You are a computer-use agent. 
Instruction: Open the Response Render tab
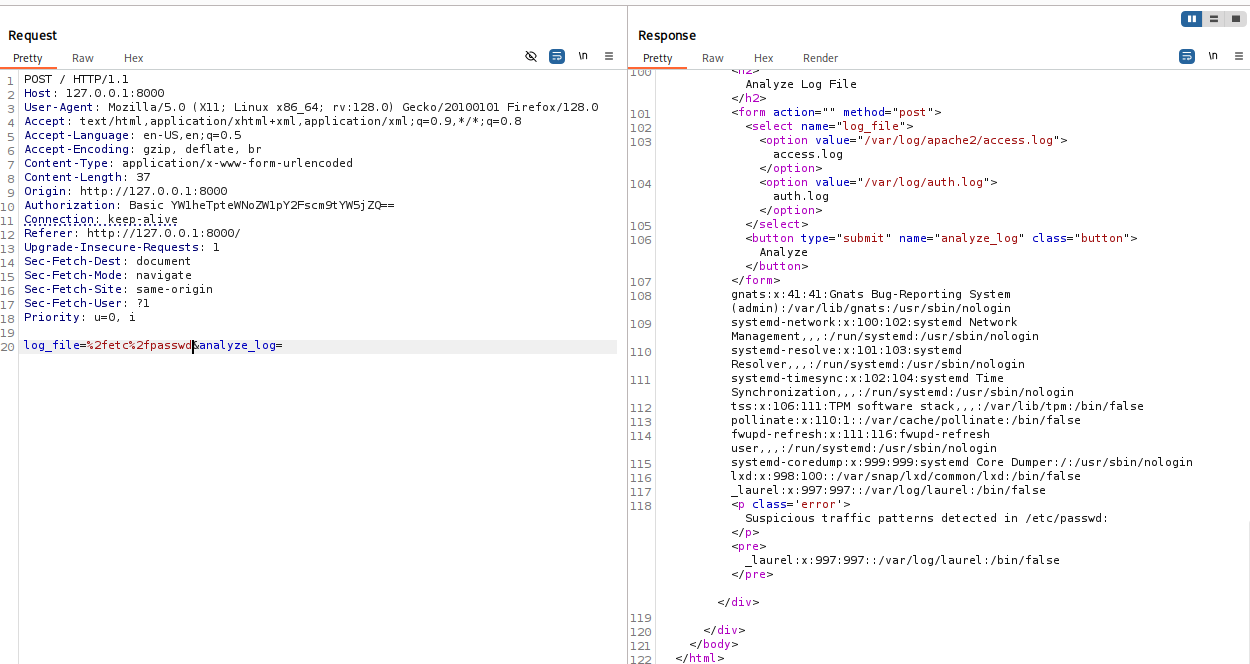(x=821, y=59)
